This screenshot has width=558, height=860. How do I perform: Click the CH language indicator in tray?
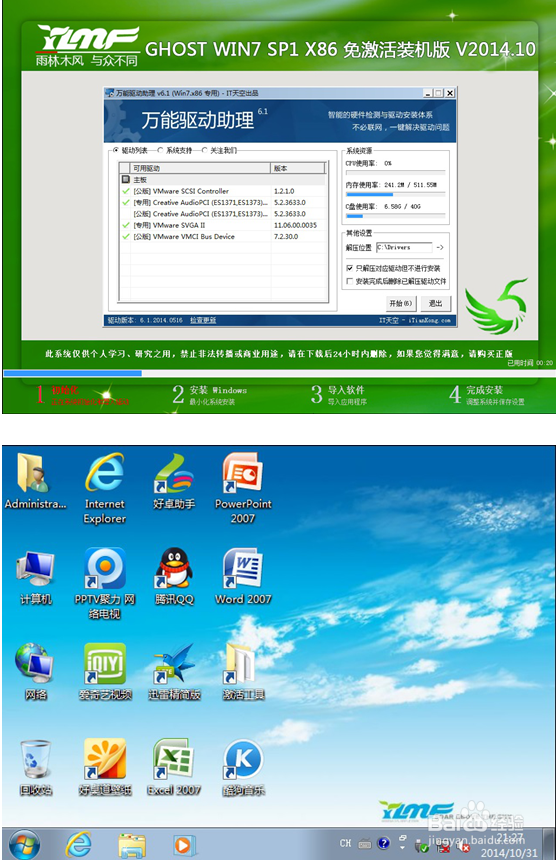point(345,843)
